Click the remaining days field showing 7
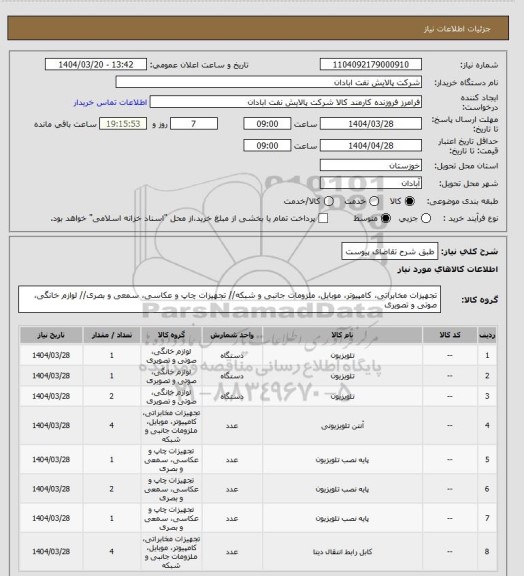 point(194,124)
